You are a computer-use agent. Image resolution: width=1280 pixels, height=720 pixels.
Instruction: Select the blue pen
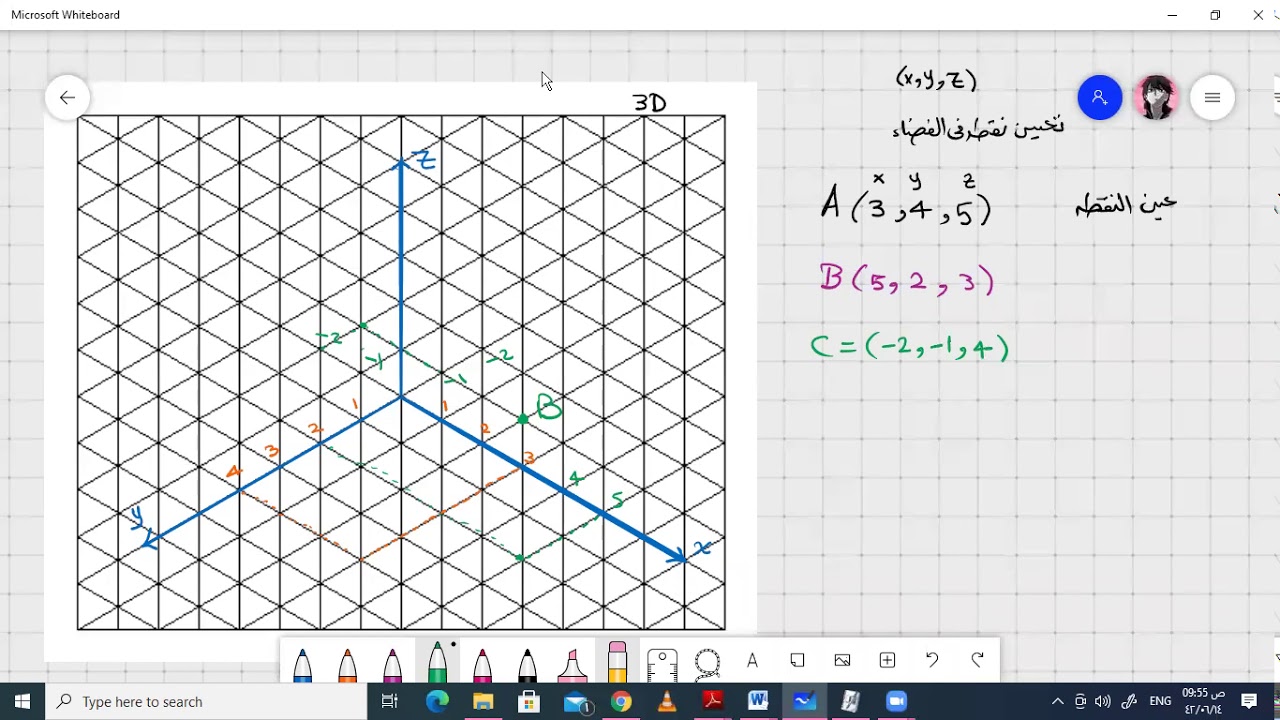pos(302,665)
